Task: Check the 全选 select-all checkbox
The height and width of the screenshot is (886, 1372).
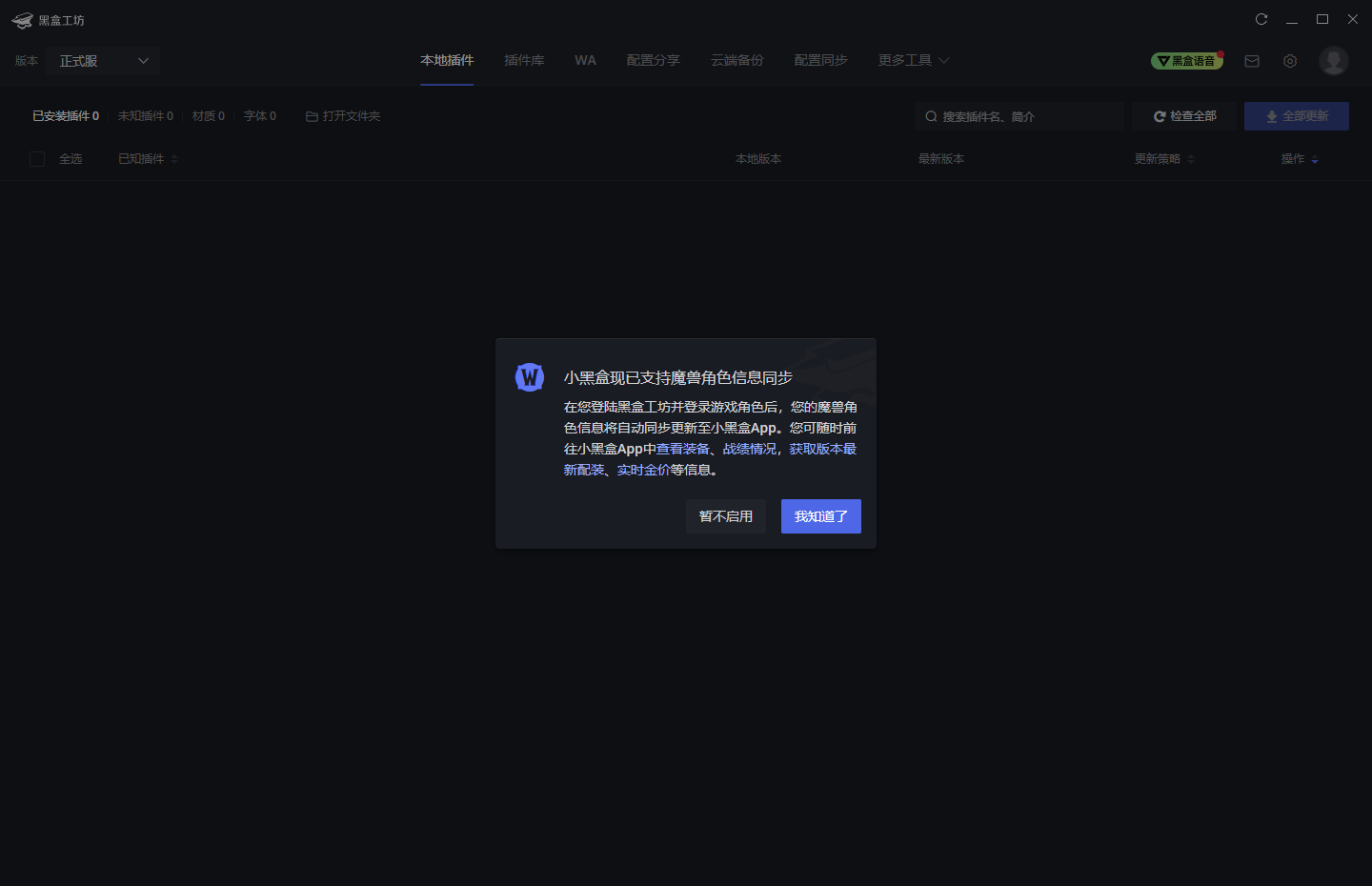Action: click(37, 158)
